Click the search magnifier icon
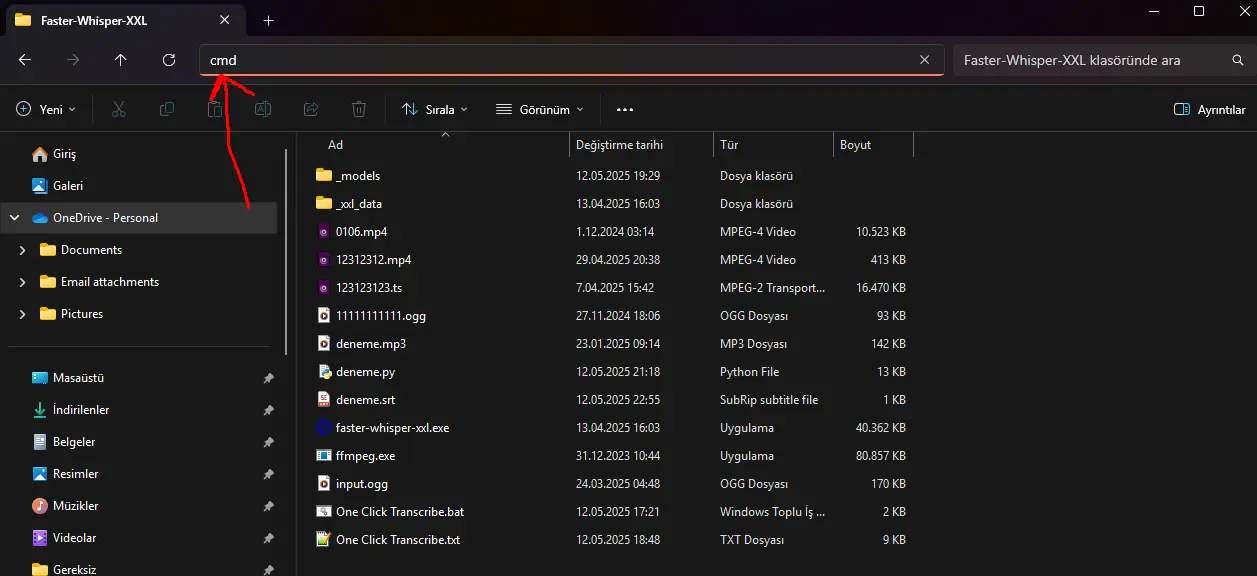 (1237, 60)
